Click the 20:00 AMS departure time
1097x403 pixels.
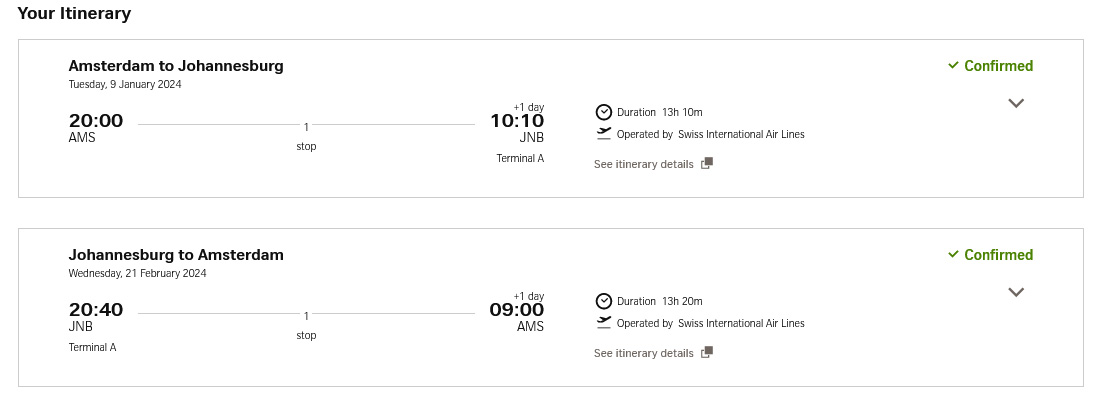(x=96, y=127)
